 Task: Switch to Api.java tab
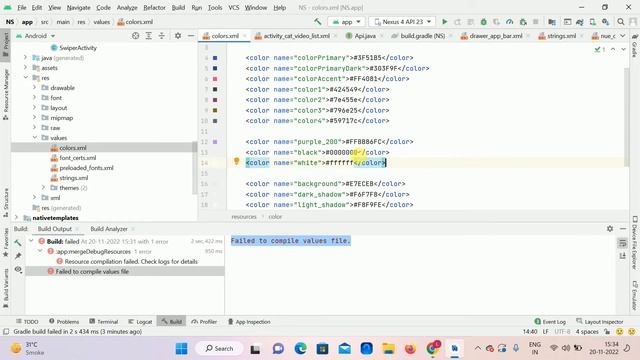click(x=365, y=36)
